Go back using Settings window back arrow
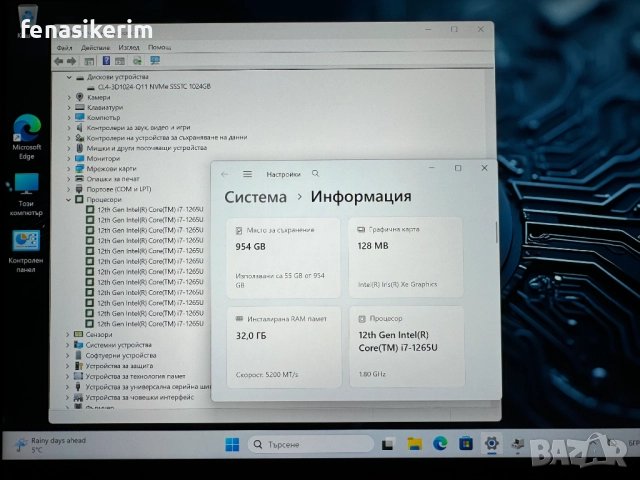Viewport: 640px width, 480px height. coord(225,174)
